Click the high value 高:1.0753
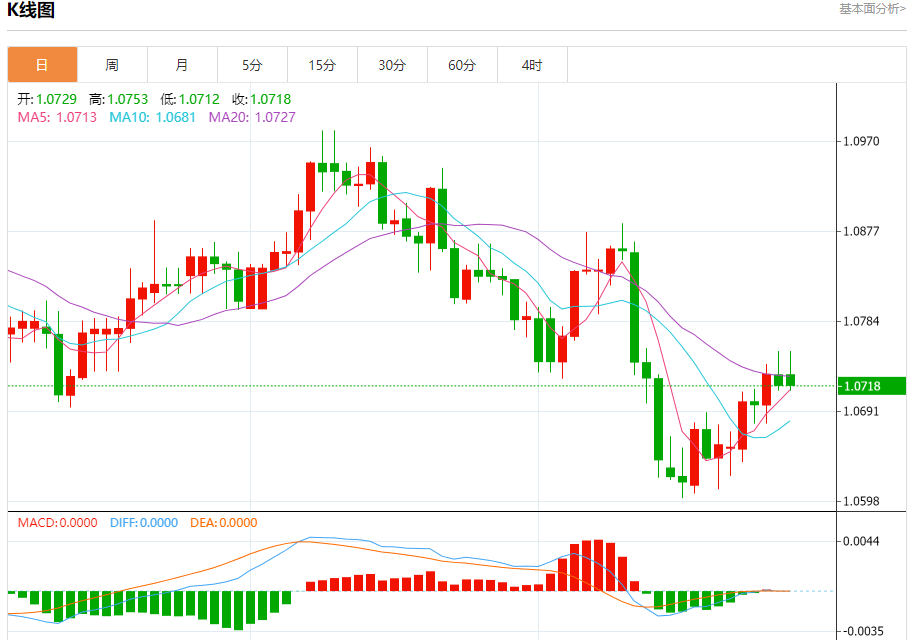The width and height of the screenshot is (914, 640). point(118,99)
